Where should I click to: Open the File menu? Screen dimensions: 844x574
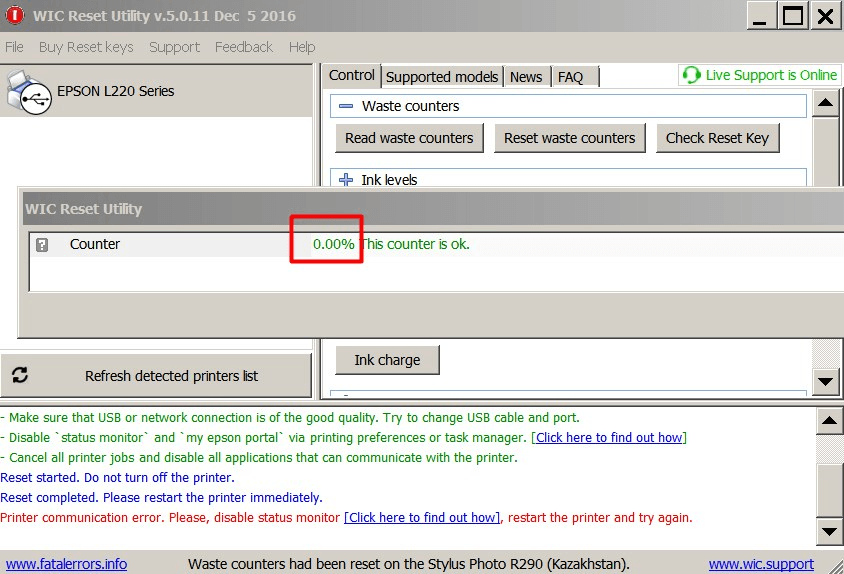tap(14, 47)
